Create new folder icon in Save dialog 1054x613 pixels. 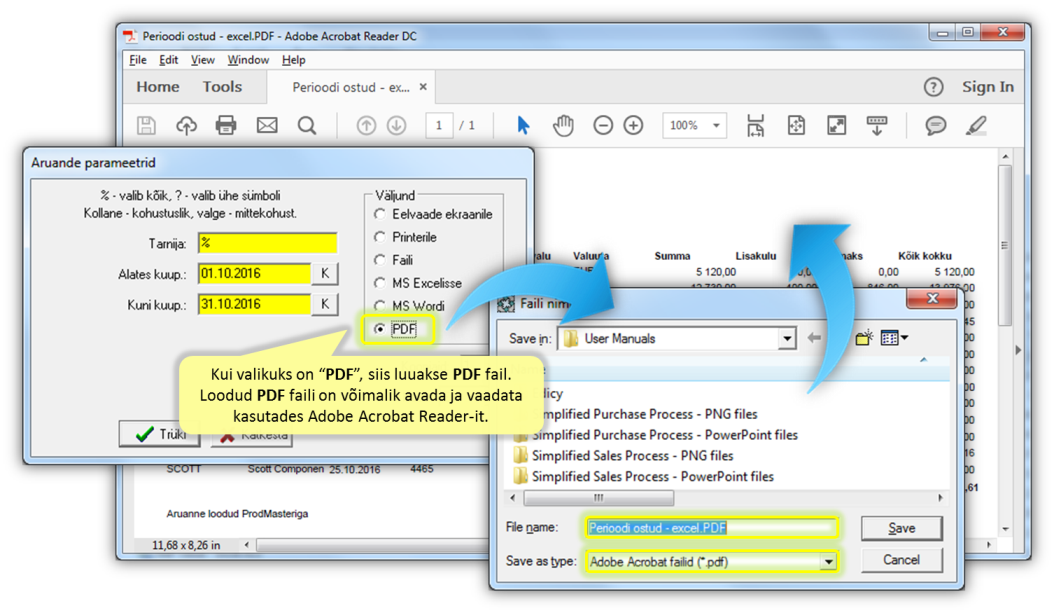864,338
